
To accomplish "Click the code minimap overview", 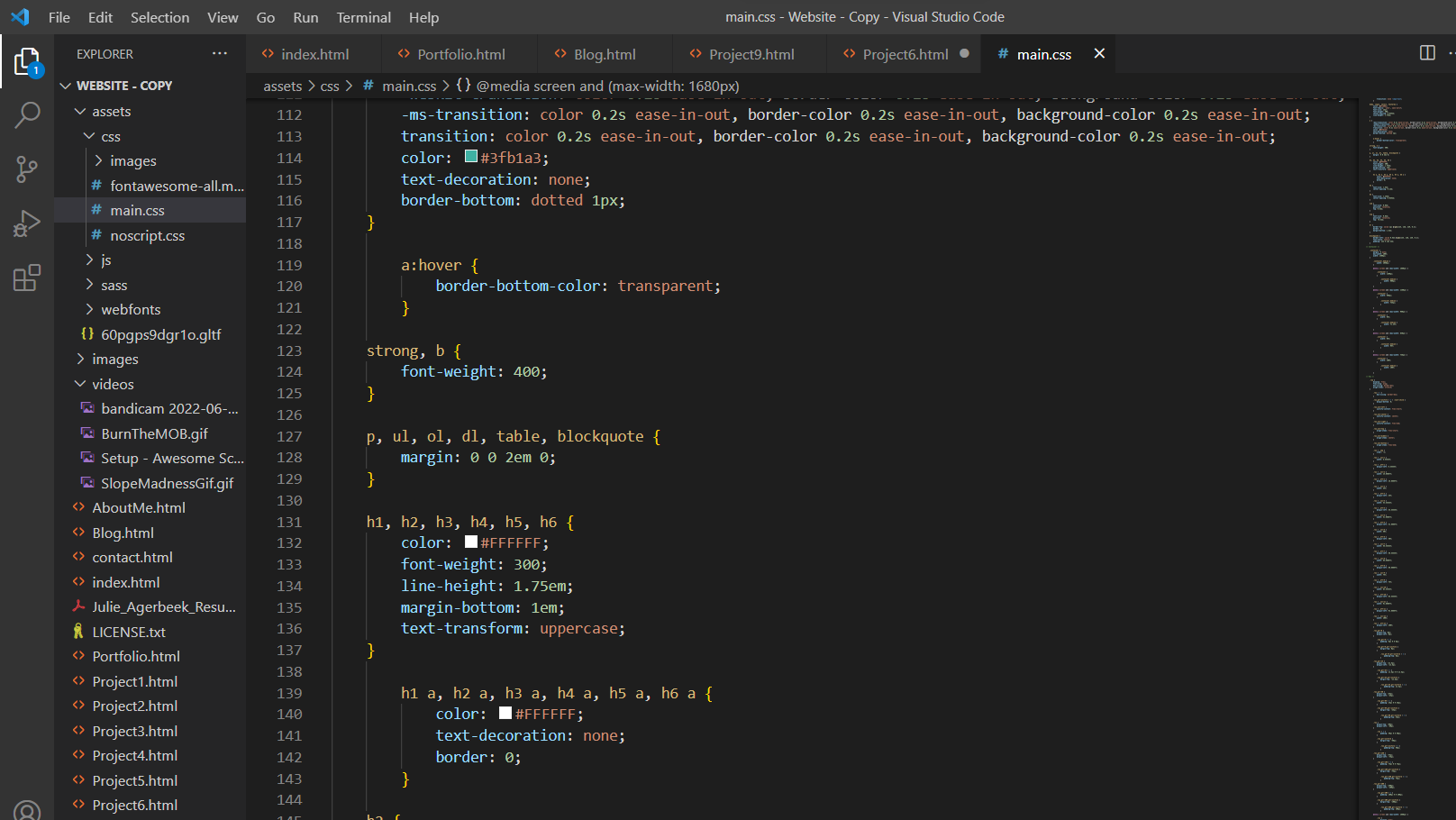I will pos(1407,457).
